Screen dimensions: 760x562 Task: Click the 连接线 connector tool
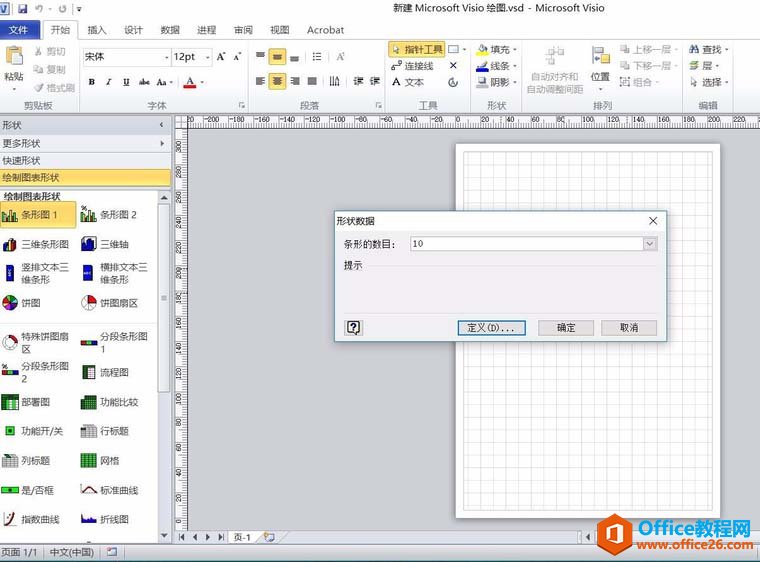coord(411,66)
